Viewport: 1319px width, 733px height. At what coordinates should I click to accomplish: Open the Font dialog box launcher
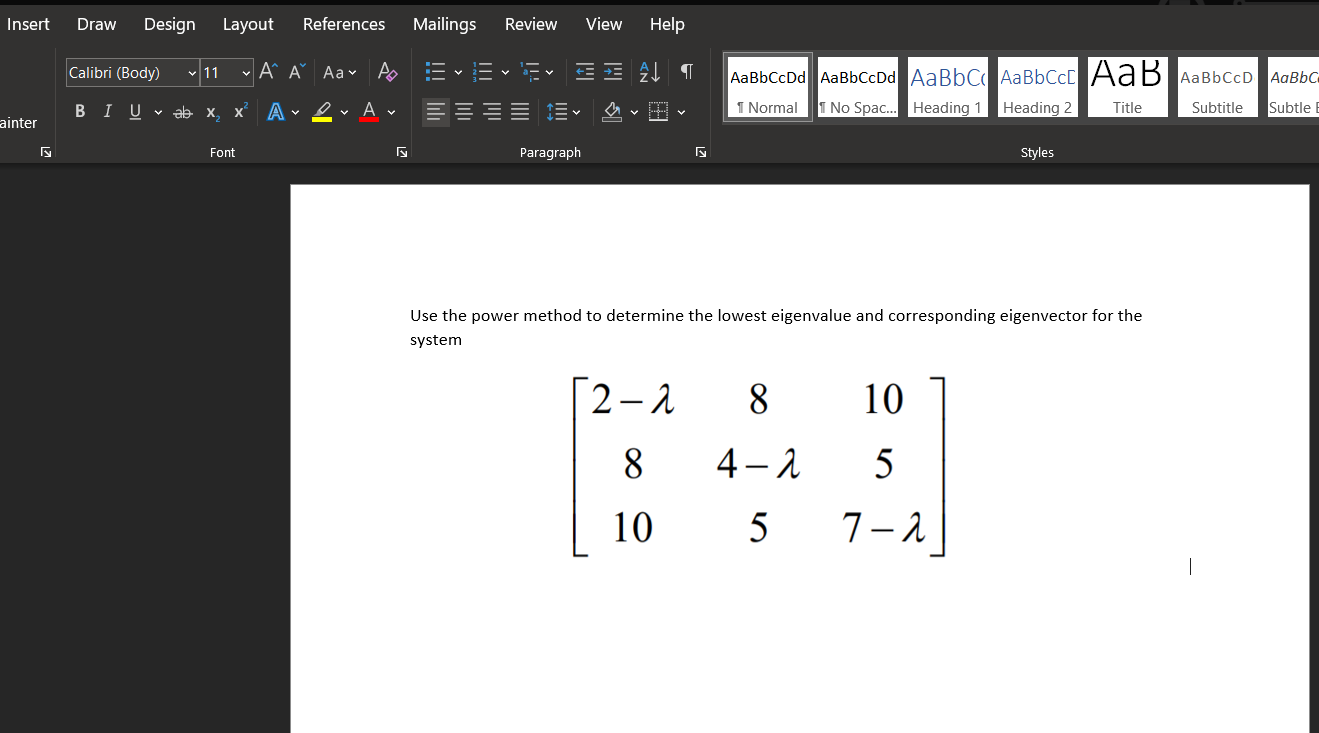401,151
